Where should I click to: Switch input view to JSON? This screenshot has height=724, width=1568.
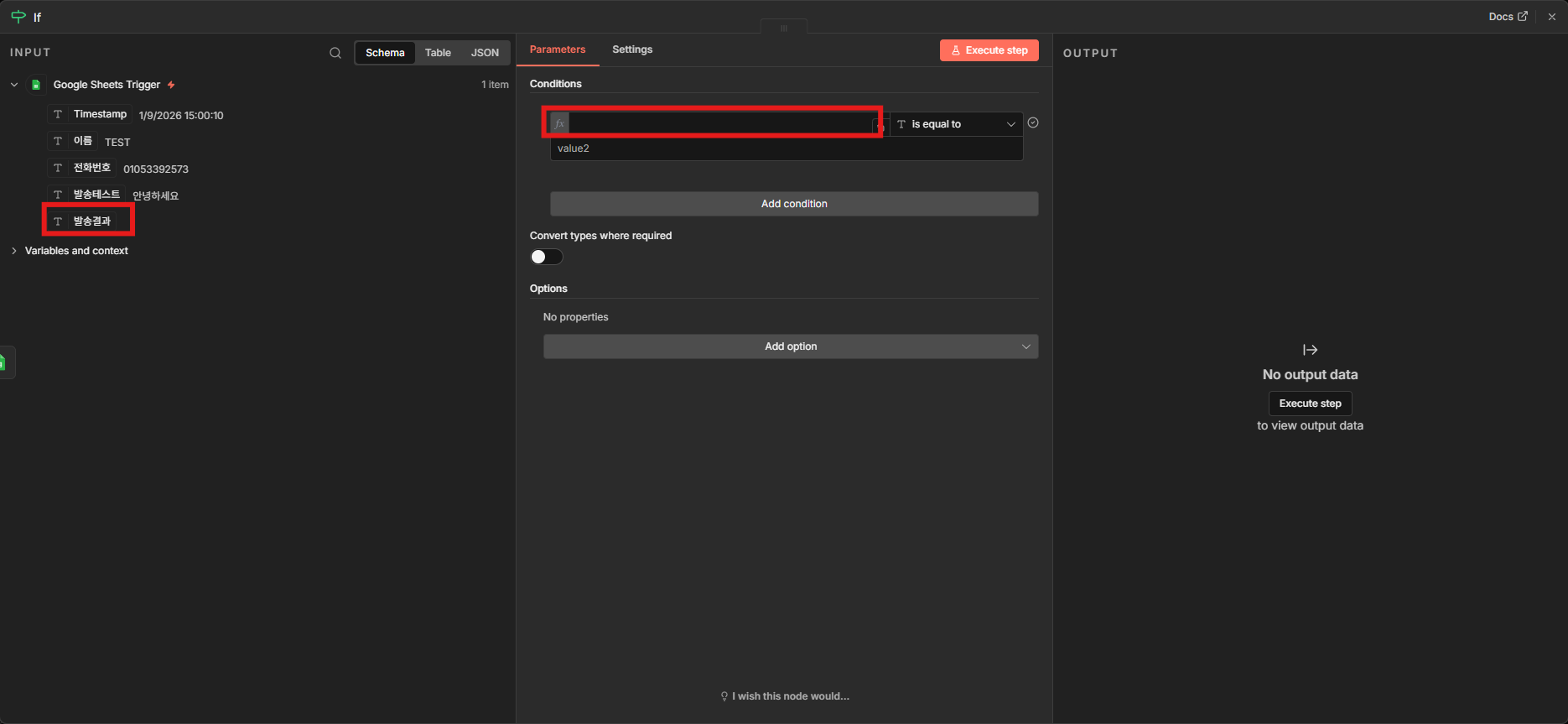(485, 53)
